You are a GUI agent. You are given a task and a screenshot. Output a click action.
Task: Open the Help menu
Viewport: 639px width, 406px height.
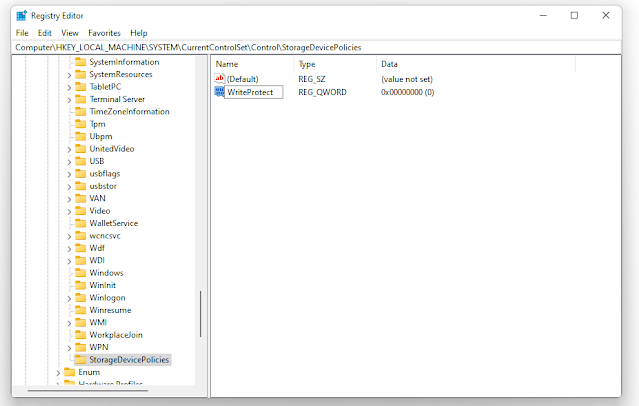[139, 33]
